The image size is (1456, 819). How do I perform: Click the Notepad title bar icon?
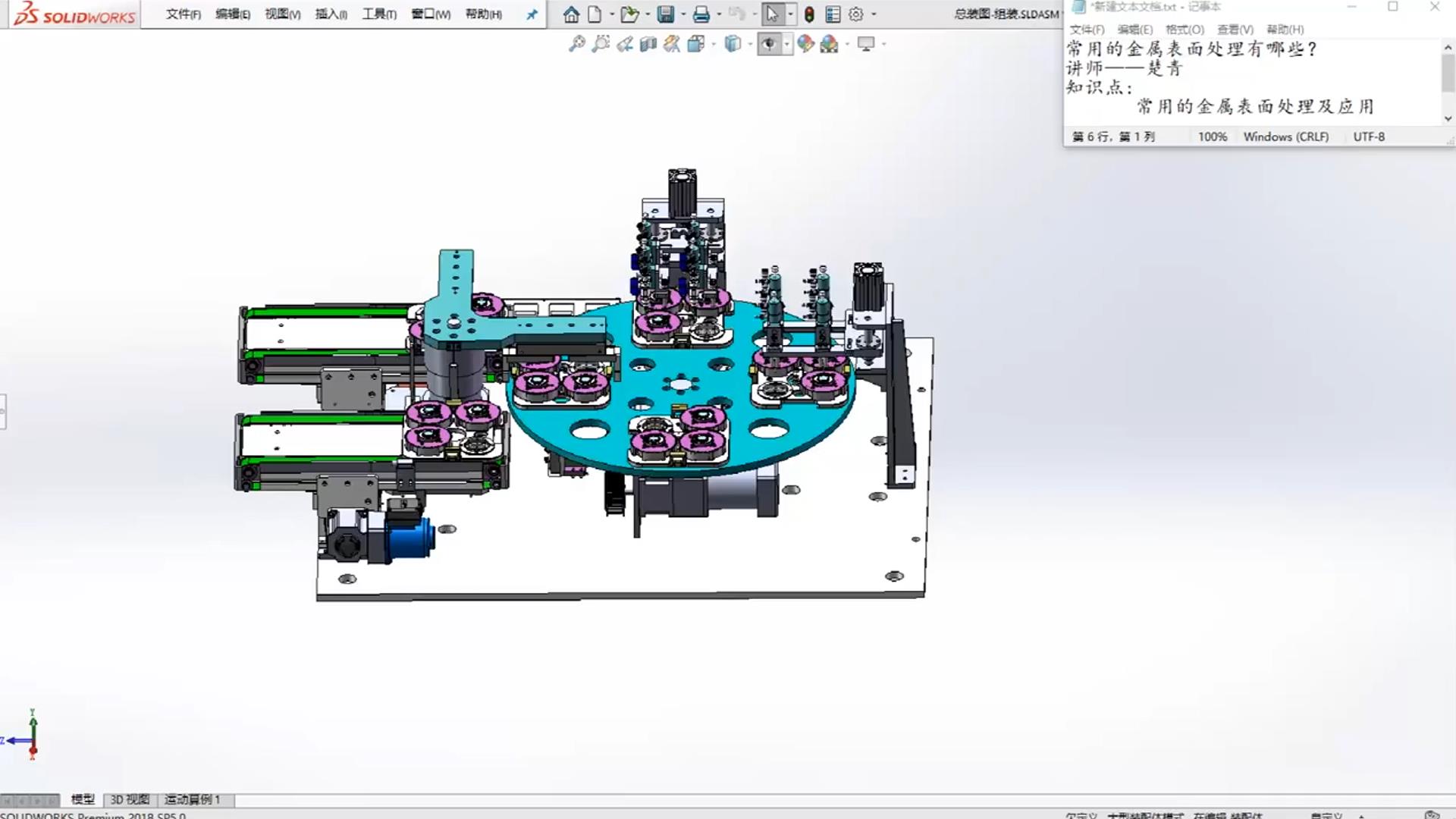point(1078,7)
